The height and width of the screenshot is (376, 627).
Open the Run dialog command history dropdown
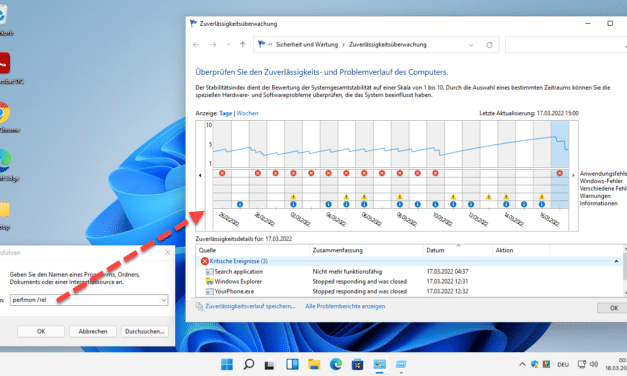click(164, 300)
